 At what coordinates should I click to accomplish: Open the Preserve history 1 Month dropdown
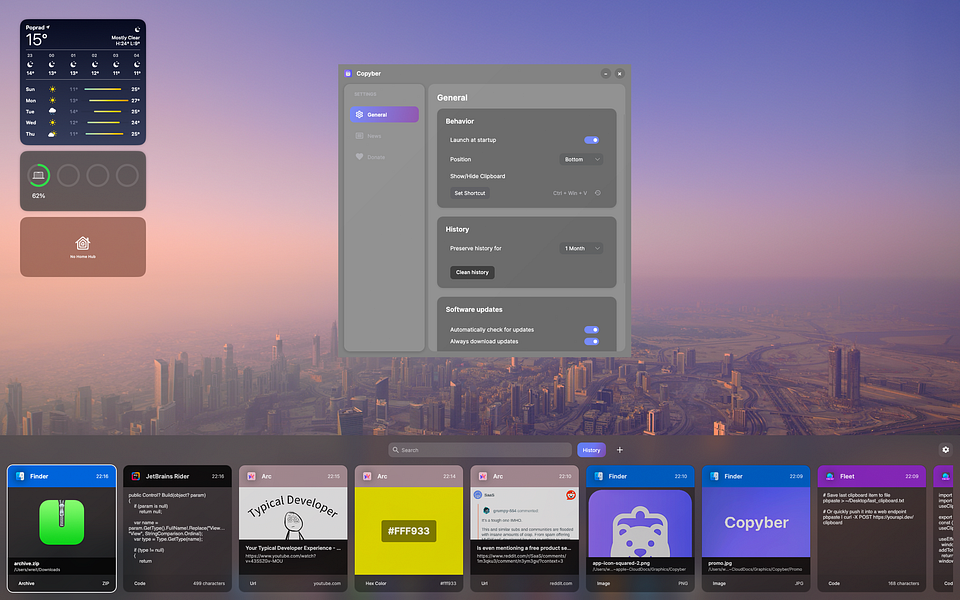pos(582,249)
